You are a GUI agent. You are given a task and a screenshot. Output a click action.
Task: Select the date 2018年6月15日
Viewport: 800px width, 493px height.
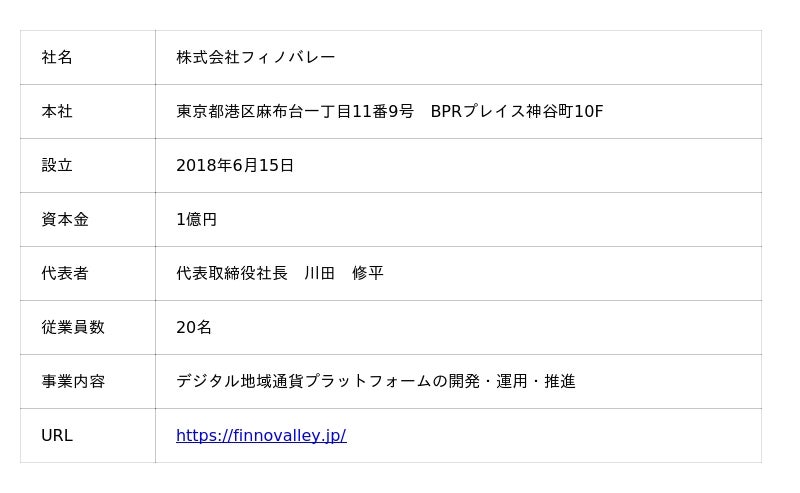235,165
